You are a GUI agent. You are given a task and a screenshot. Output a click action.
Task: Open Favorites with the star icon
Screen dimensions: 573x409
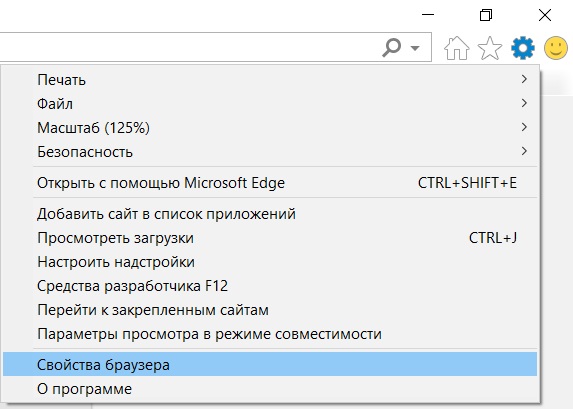[490, 48]
